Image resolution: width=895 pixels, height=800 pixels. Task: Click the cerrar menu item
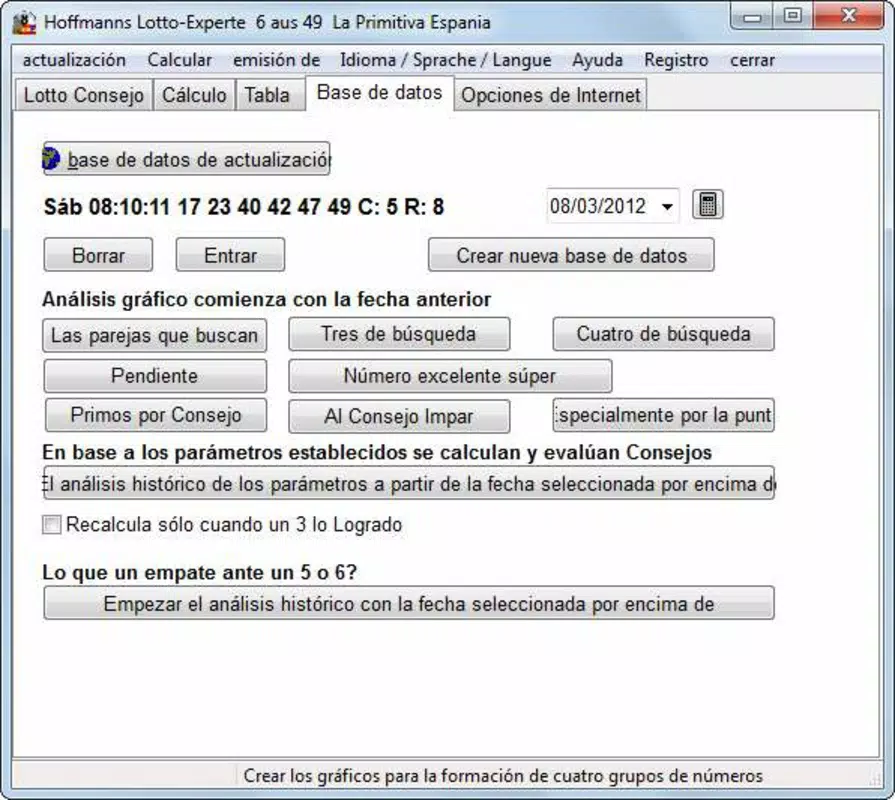pos(752,60)
